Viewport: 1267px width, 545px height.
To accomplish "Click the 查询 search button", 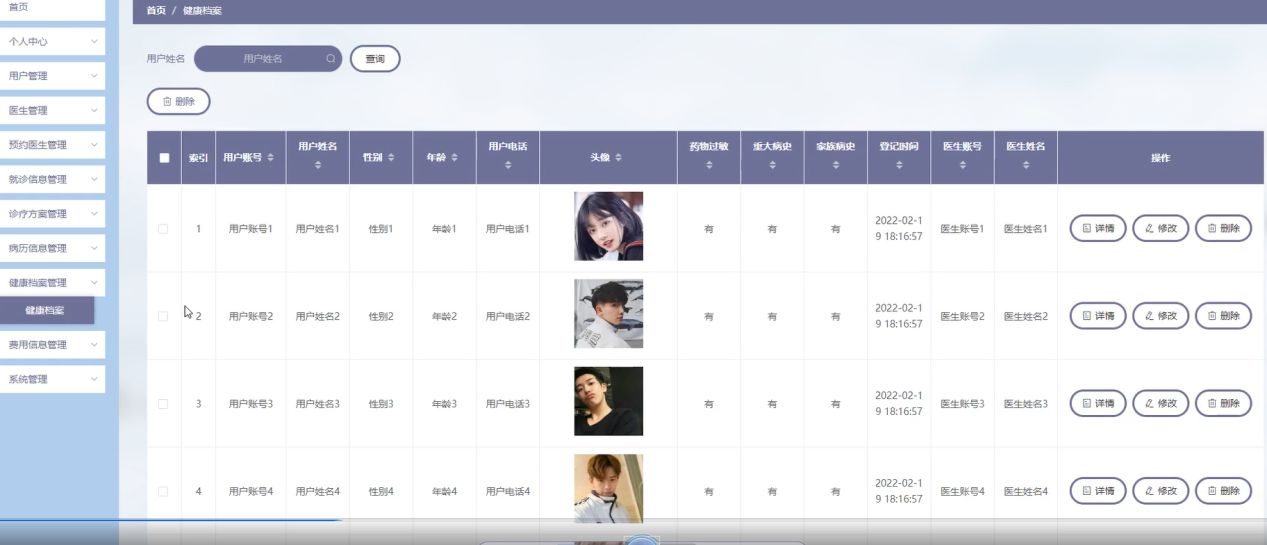I will [375, 59].
